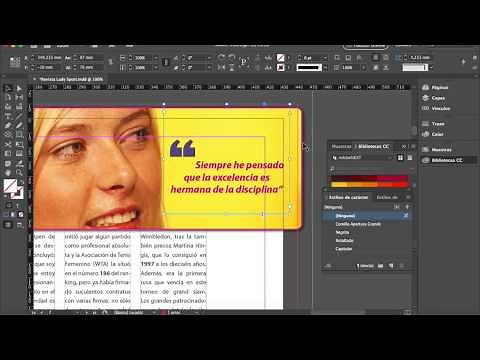Select the Gradient Feather tool
Viewport: 480px width, 360px height.
point(19,154)
